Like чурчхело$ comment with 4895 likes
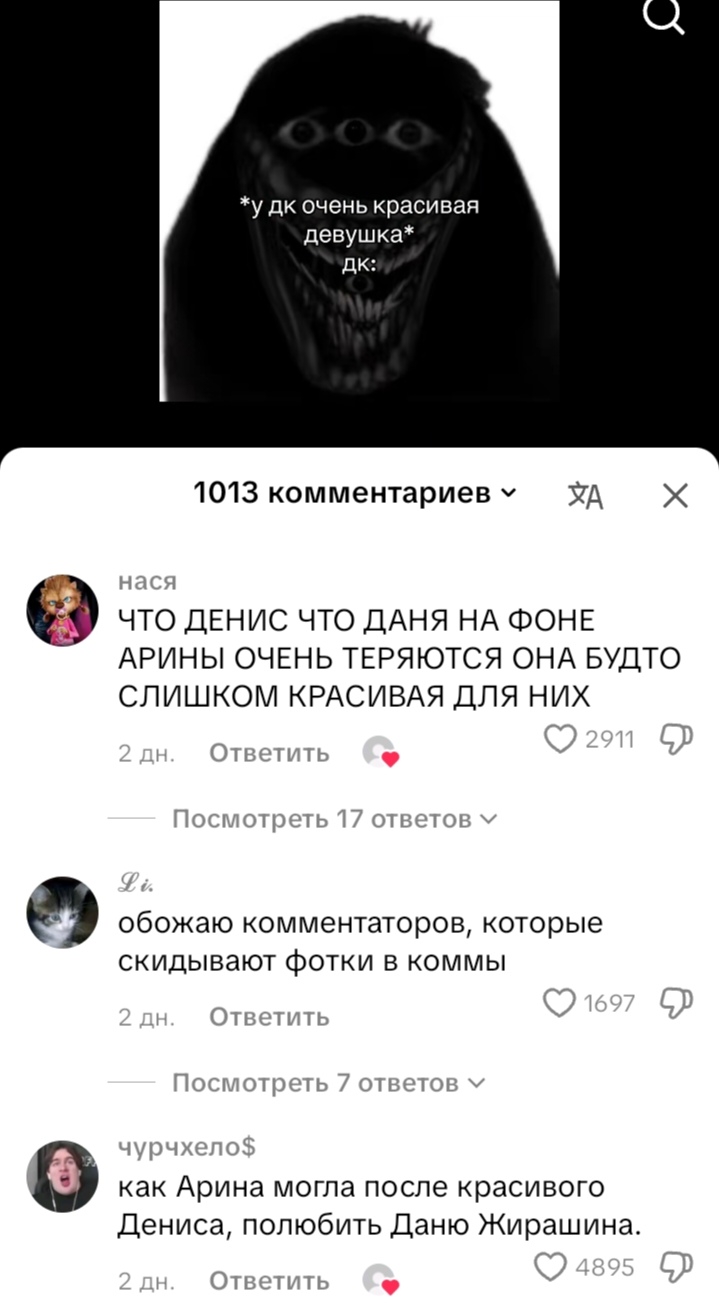The width and height of the screenshot is (719, 1312). coord(551,1267)
